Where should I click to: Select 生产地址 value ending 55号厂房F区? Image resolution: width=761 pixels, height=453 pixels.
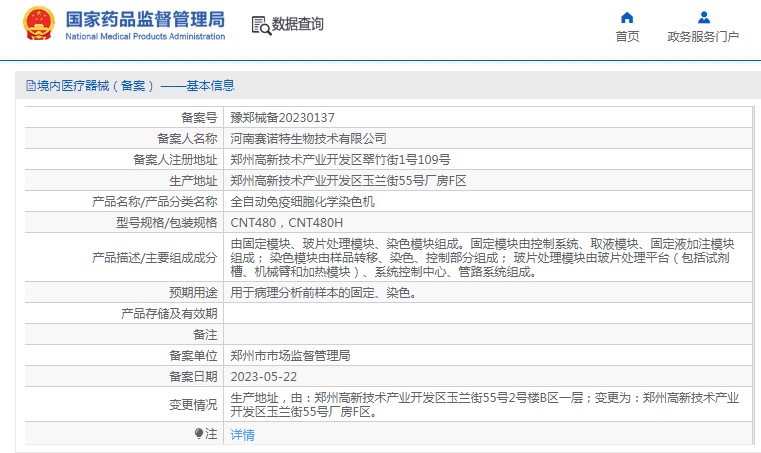coord(348,181)
